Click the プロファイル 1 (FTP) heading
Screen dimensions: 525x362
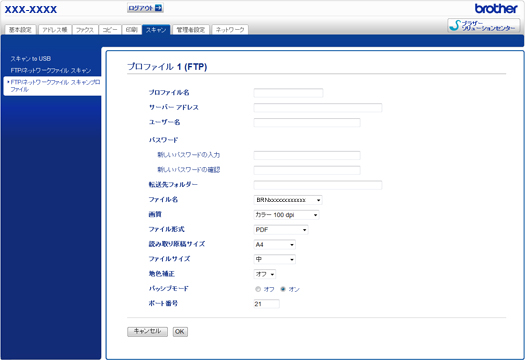pyautogui.click(x=167, y=67)
